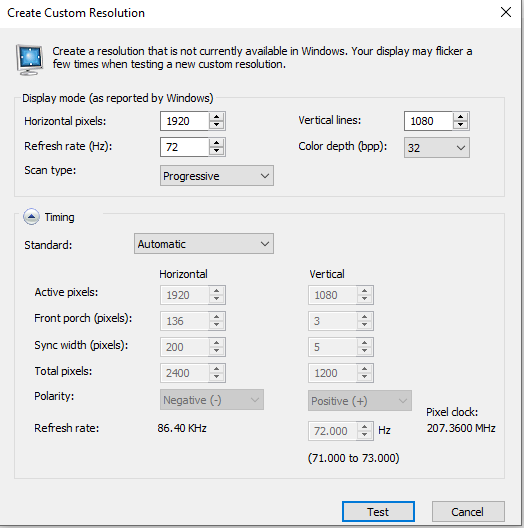Close the Create Custom Resolution dialog
The width and height of the screenshot is (524, 528).
click(506, 12)
